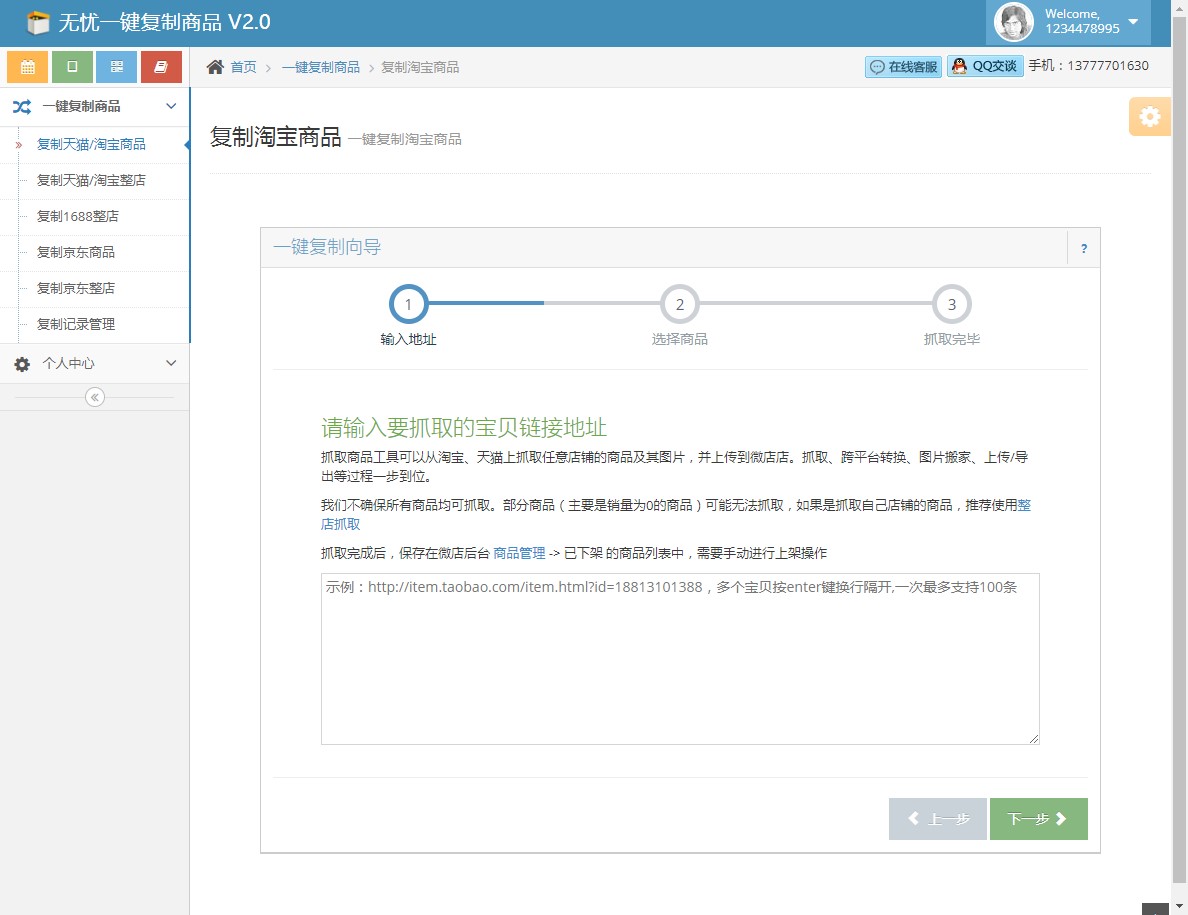Click the app logo box icon
This screenshot has height=915, width=1188.
[x=37, y=23]
